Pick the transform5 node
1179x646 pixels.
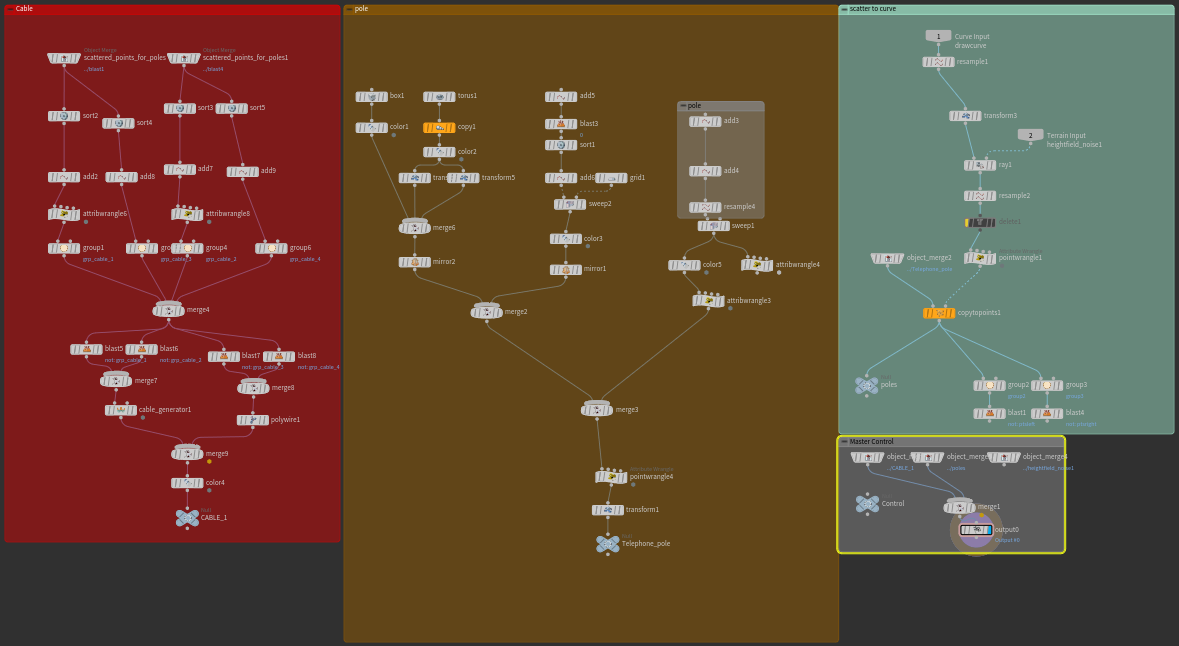pos(463,178)
